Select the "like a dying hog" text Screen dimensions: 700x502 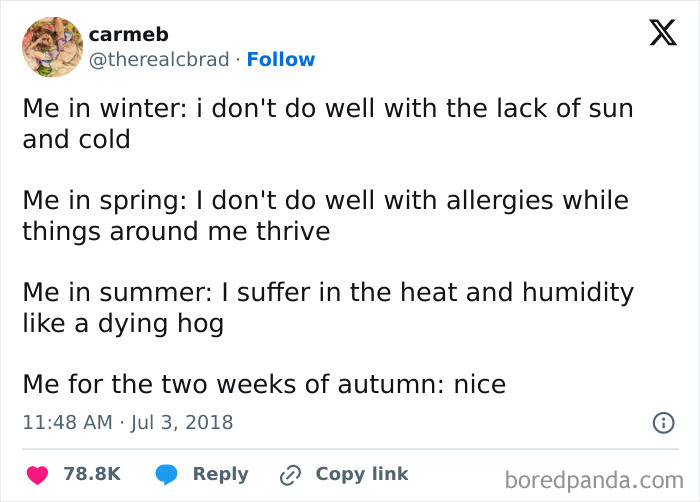click(123, 323)
